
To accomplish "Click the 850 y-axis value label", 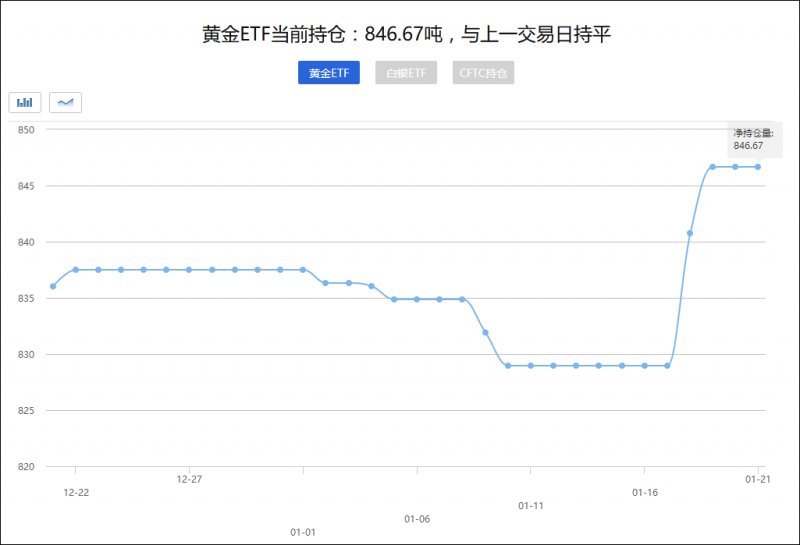I will point(26,130).
